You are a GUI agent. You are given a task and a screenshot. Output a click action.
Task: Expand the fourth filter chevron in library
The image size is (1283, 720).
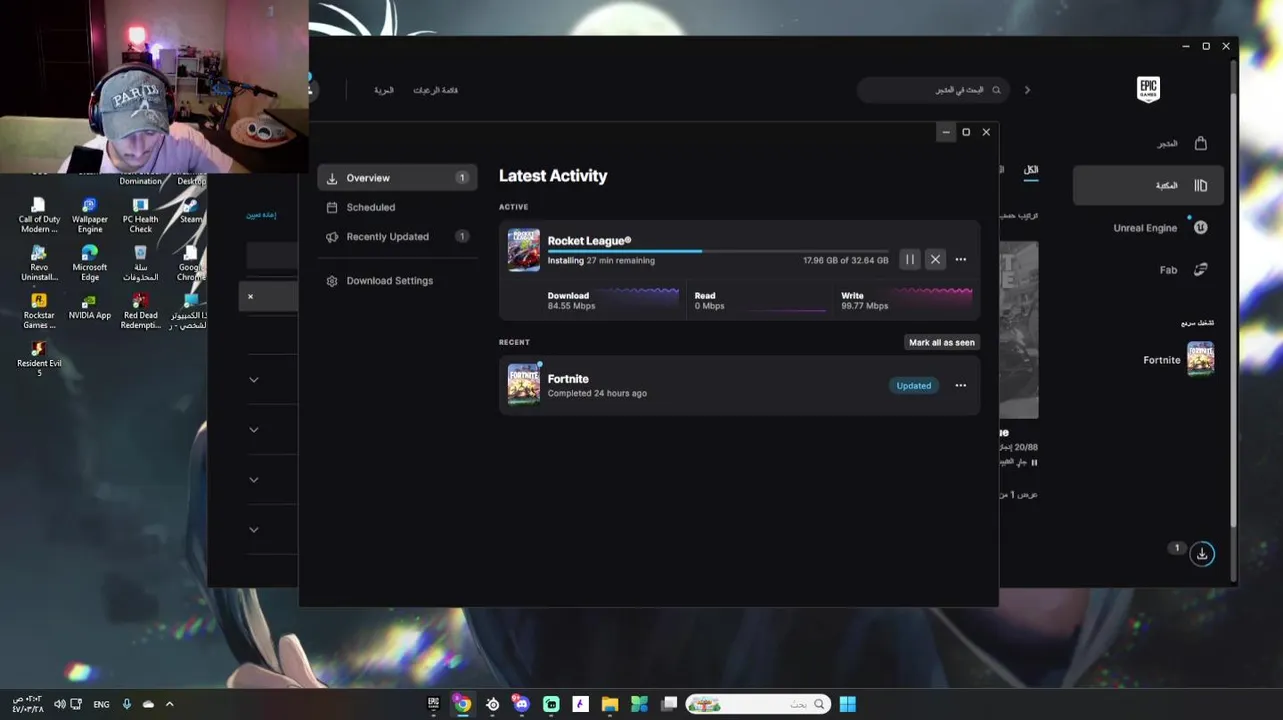(254, 530)
